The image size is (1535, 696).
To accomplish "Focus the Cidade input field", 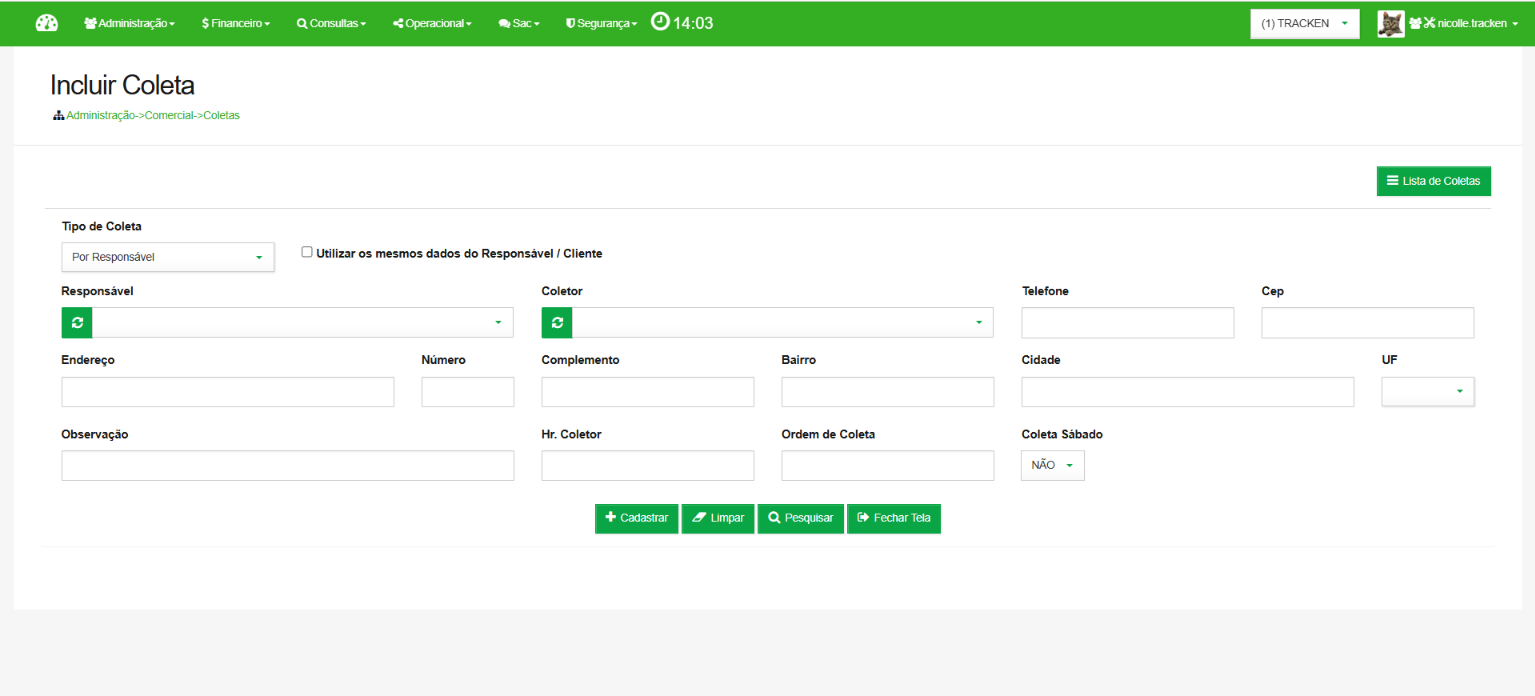I will pyautogui.click(x=1188, y=392).
